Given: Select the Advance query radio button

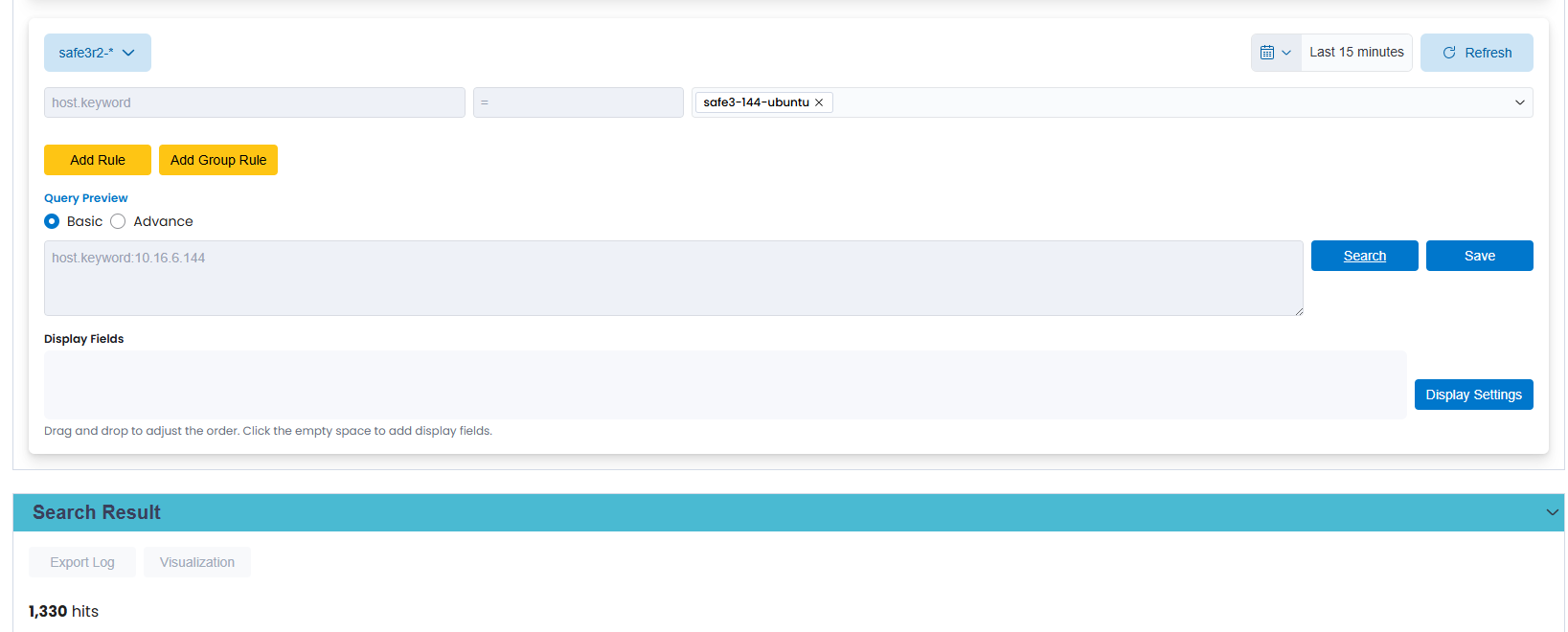Looking at the screenshot, I should 118,221.
